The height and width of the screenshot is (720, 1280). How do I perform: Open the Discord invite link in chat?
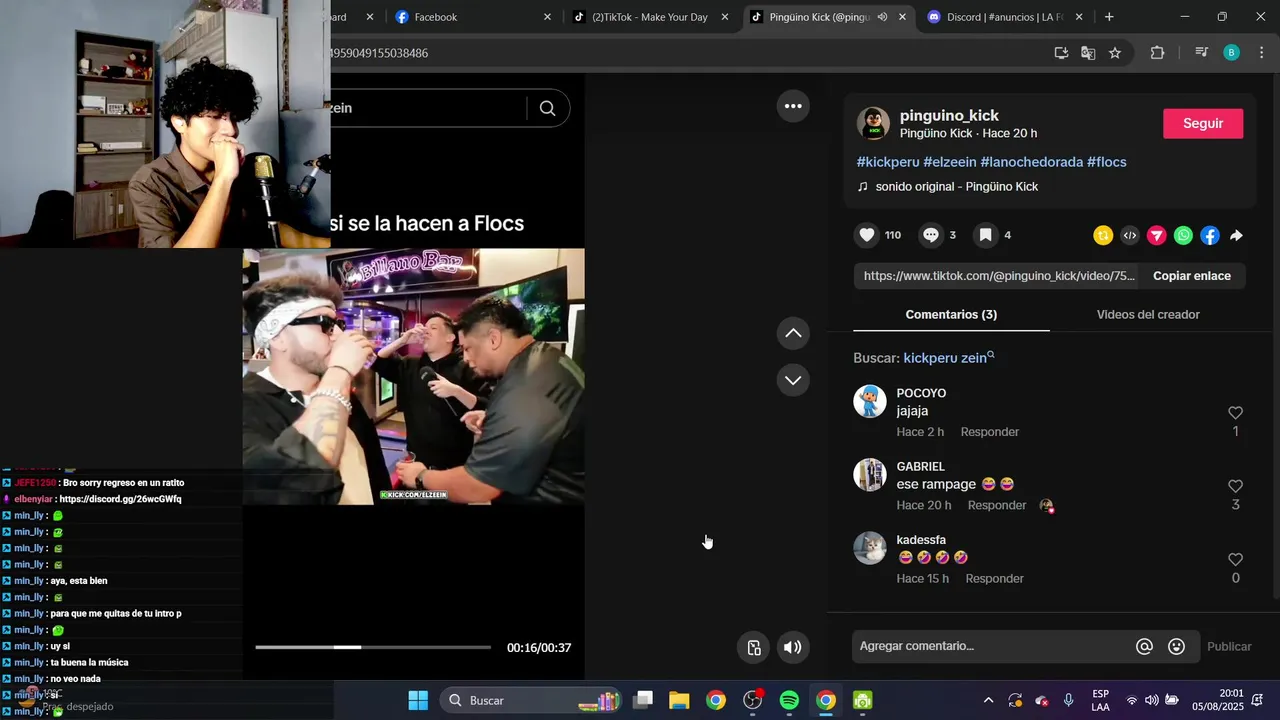[x=120, y=499]
